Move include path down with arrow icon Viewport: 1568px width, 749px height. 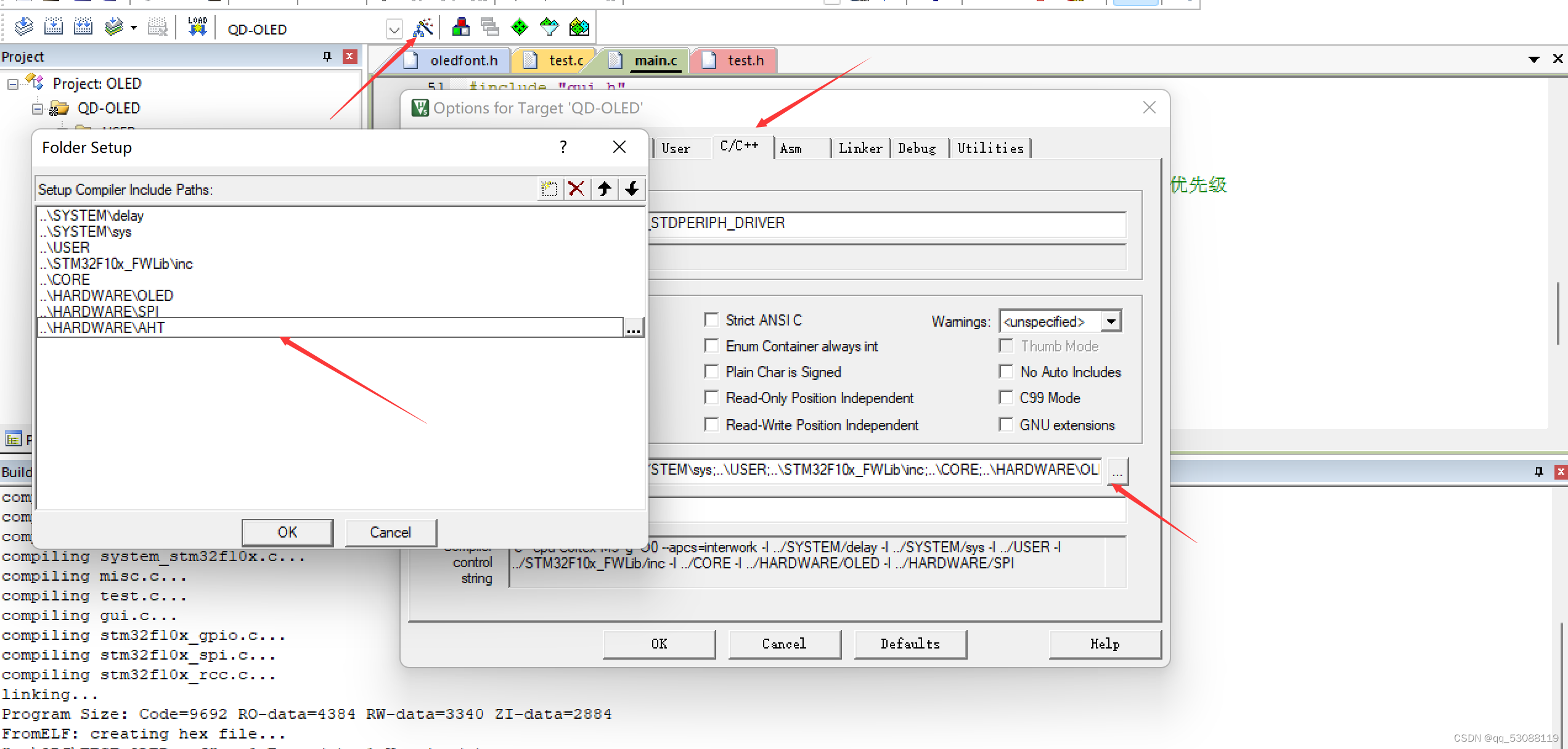[632, 189]
